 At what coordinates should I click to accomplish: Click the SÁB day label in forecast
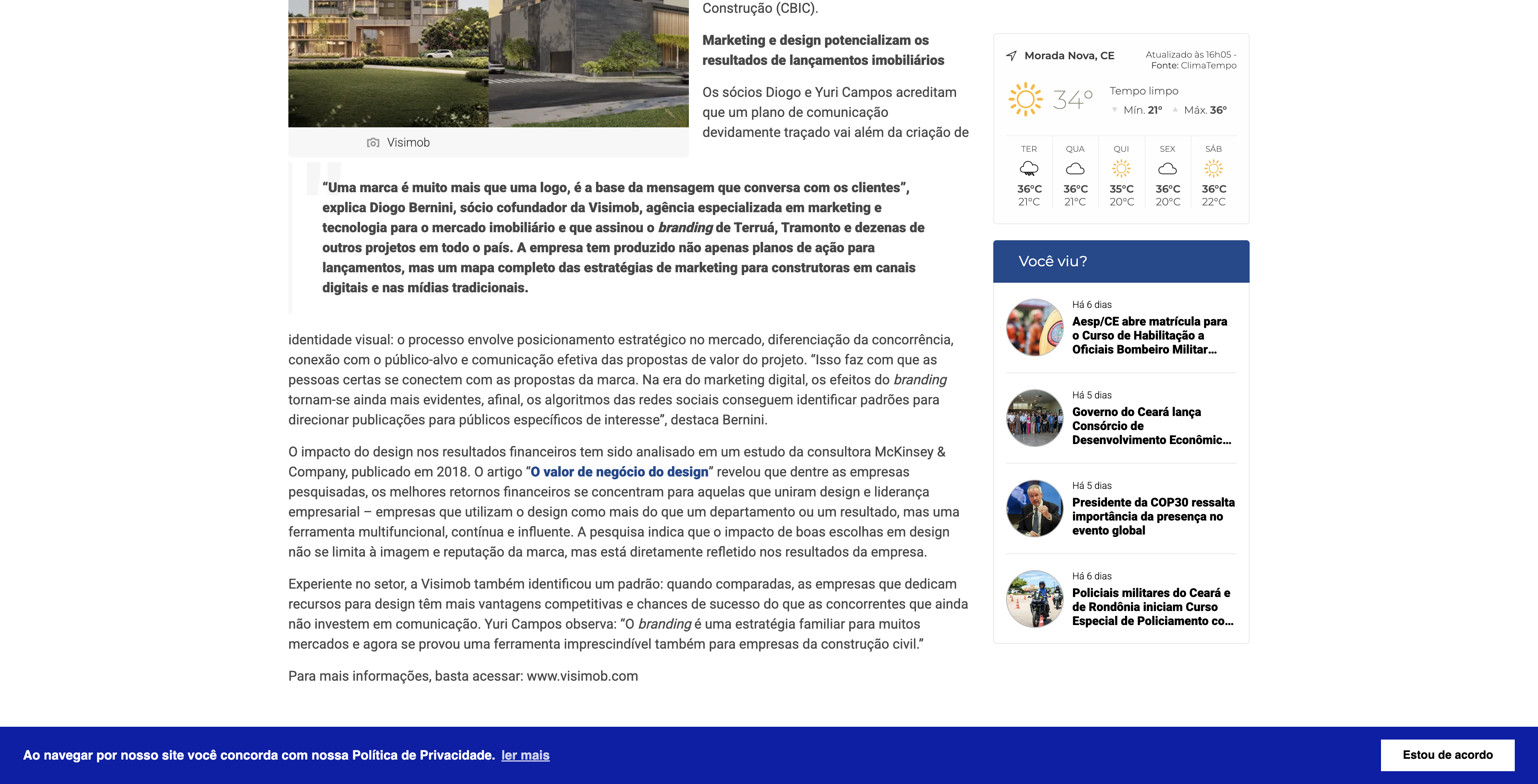tap(1213, 149)
